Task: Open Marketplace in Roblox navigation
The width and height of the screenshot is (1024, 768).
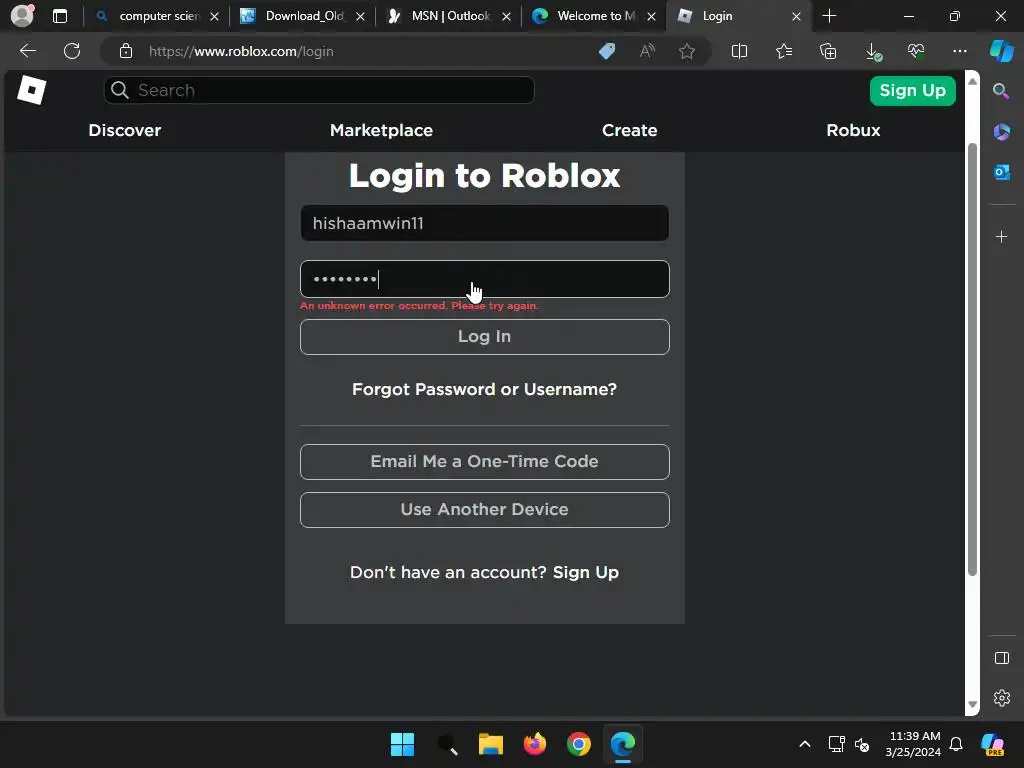Action: (381, 130)
